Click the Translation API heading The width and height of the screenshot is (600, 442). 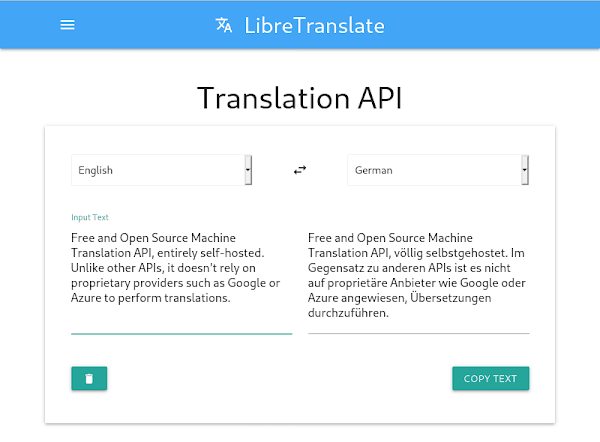(300, 98)
